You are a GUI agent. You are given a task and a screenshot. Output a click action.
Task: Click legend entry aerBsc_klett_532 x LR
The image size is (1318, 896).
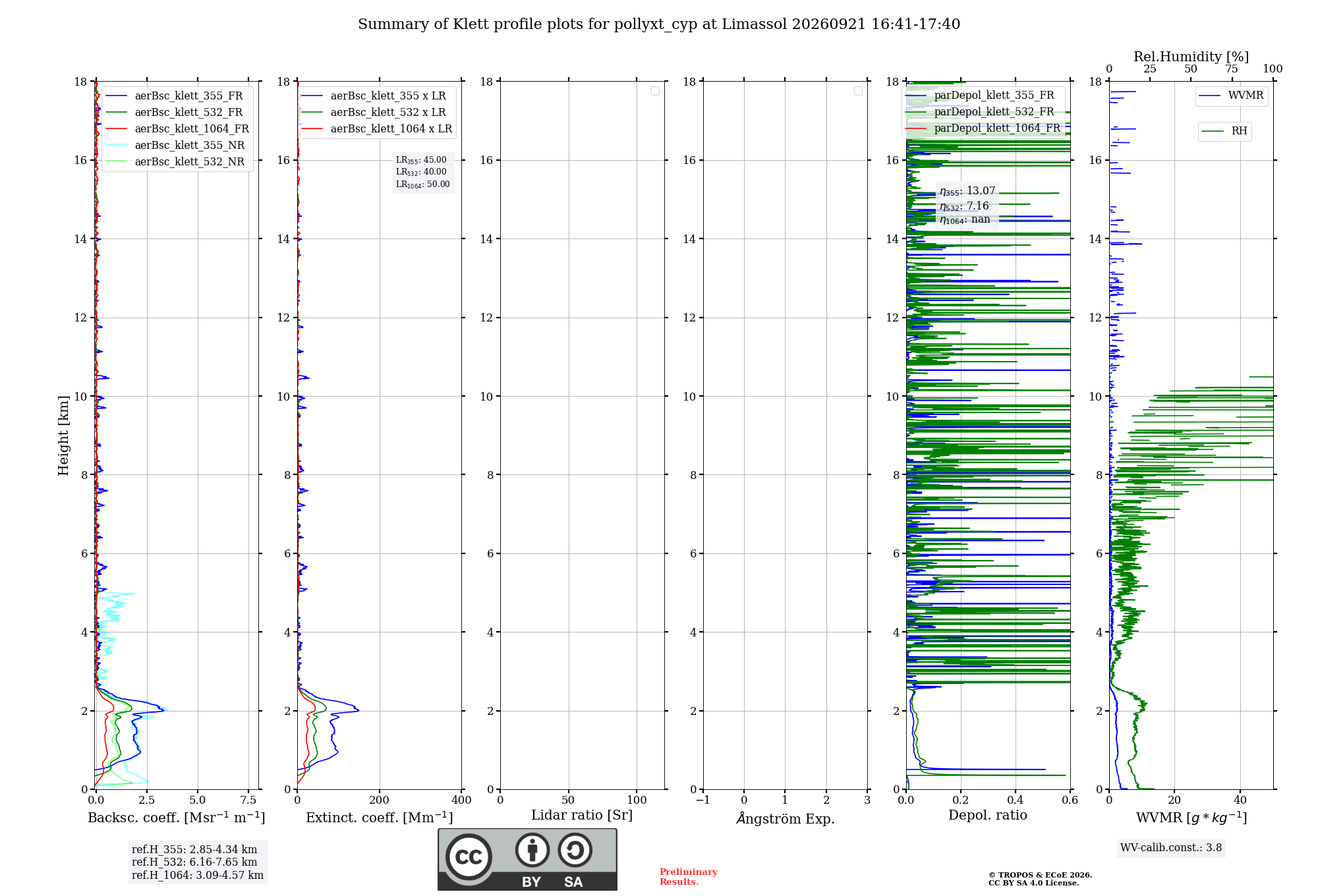[x=375, y=112]
